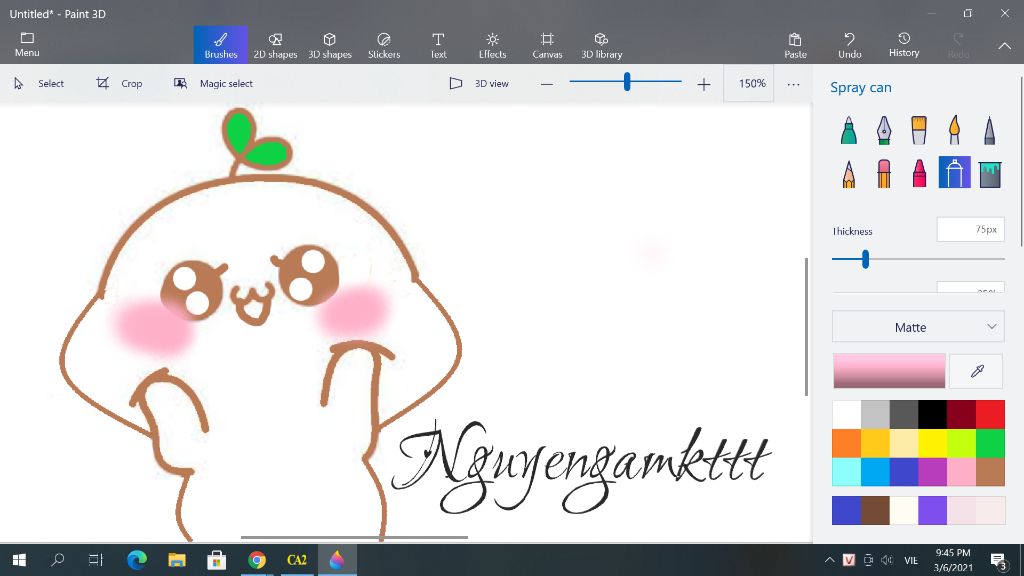Collapse the ribbon with the chevron

[x=1004, y=46]
